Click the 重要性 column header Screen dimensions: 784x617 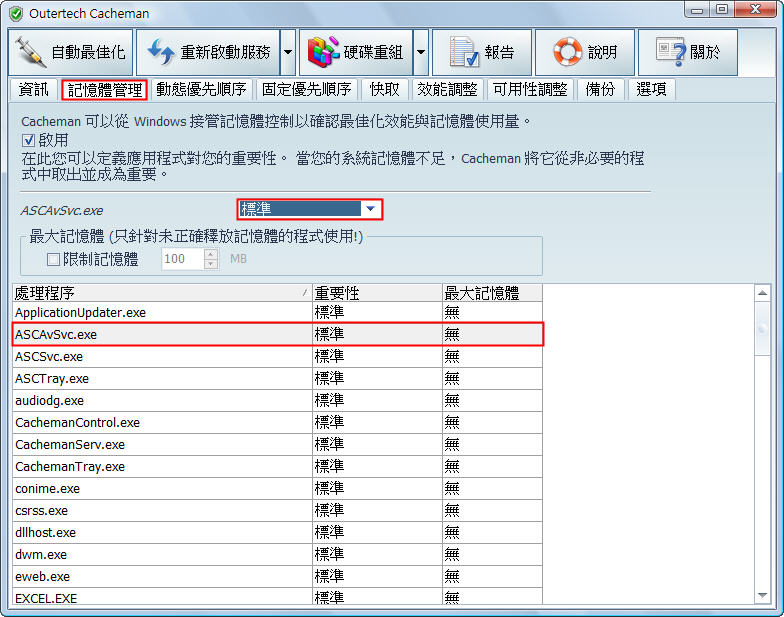coord(376,292)
